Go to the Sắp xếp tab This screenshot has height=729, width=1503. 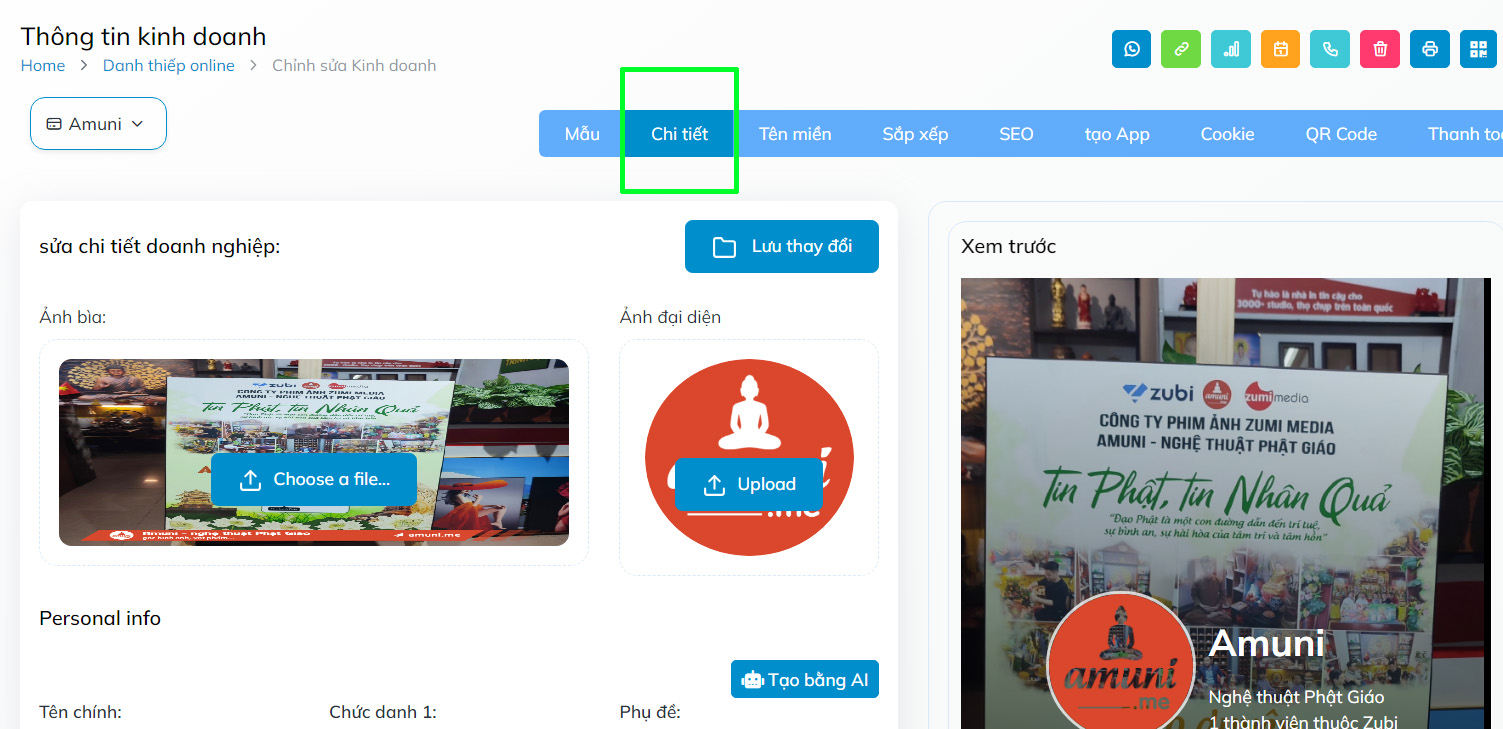(915, 134)
